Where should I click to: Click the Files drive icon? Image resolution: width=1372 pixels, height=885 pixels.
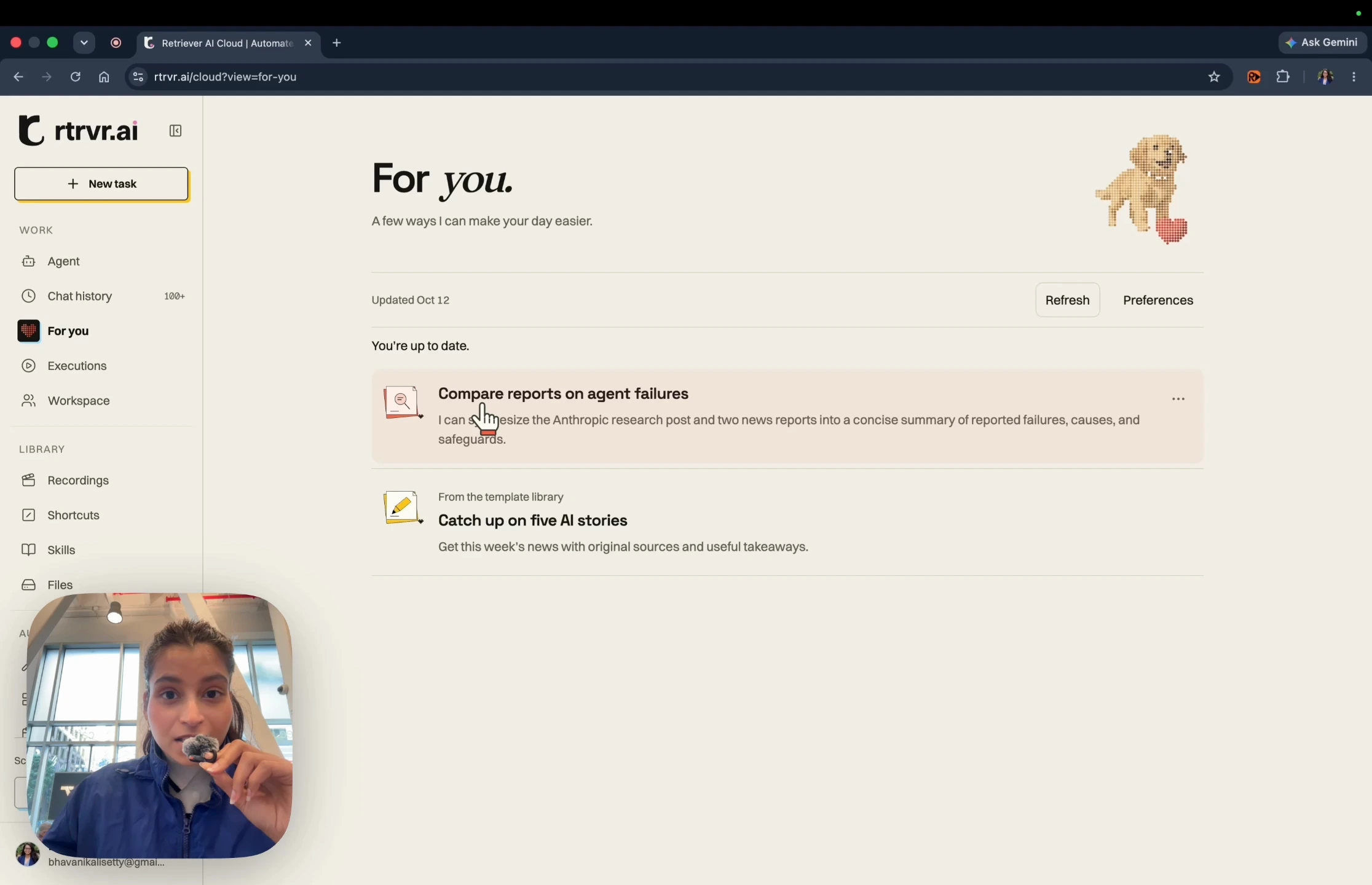click(x=28, y=585)
